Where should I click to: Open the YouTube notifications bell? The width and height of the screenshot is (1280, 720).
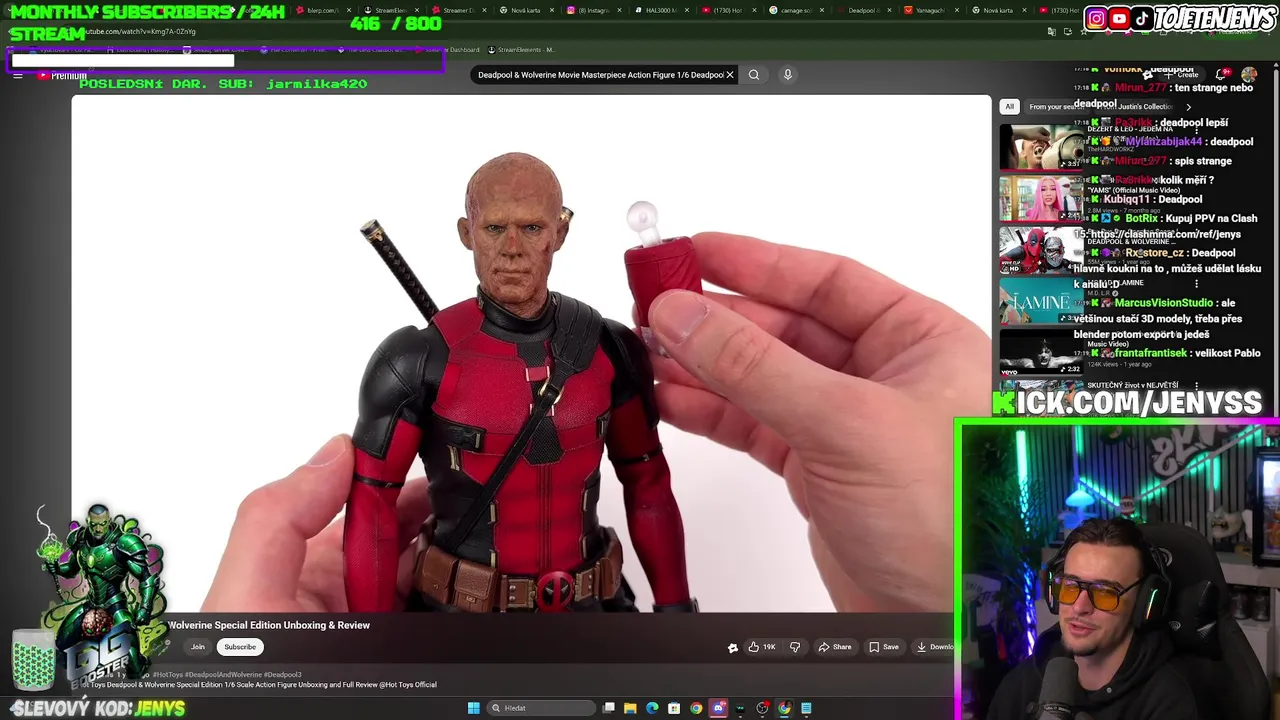click(1223, 75)
